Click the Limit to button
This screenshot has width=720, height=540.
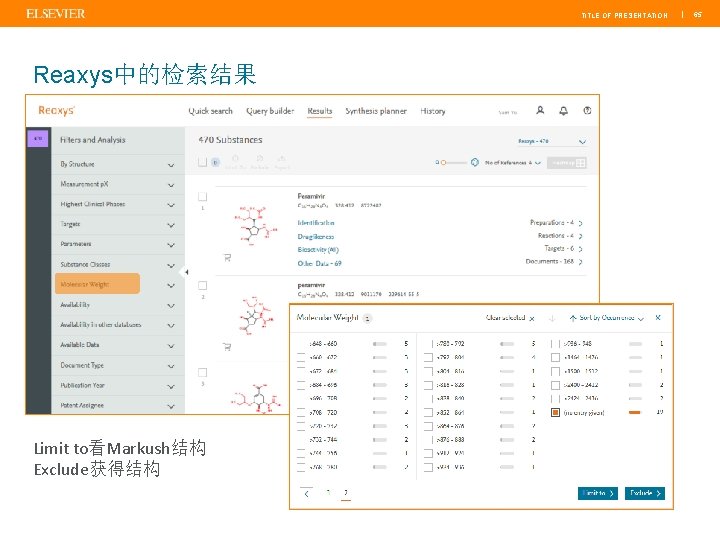pyautogui.click(x=598, y=493)
